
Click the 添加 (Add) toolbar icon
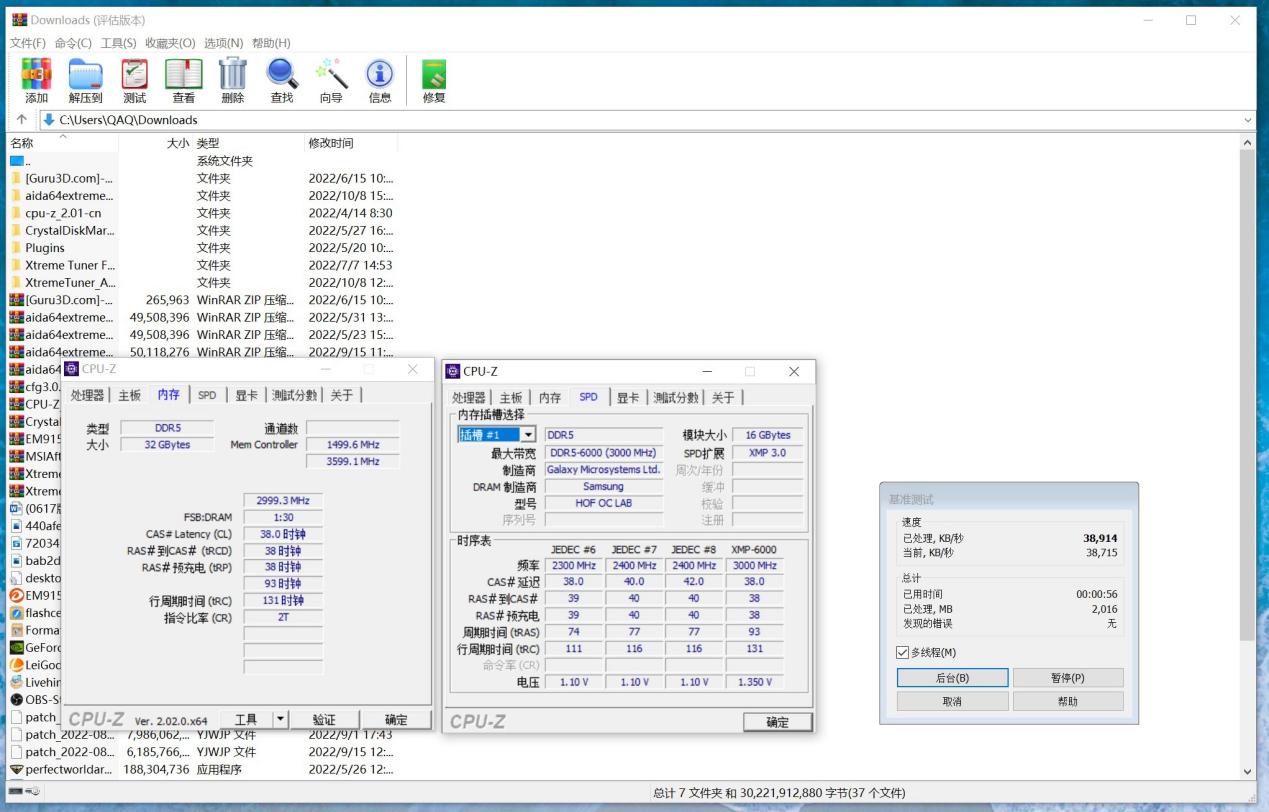(37, 76)
